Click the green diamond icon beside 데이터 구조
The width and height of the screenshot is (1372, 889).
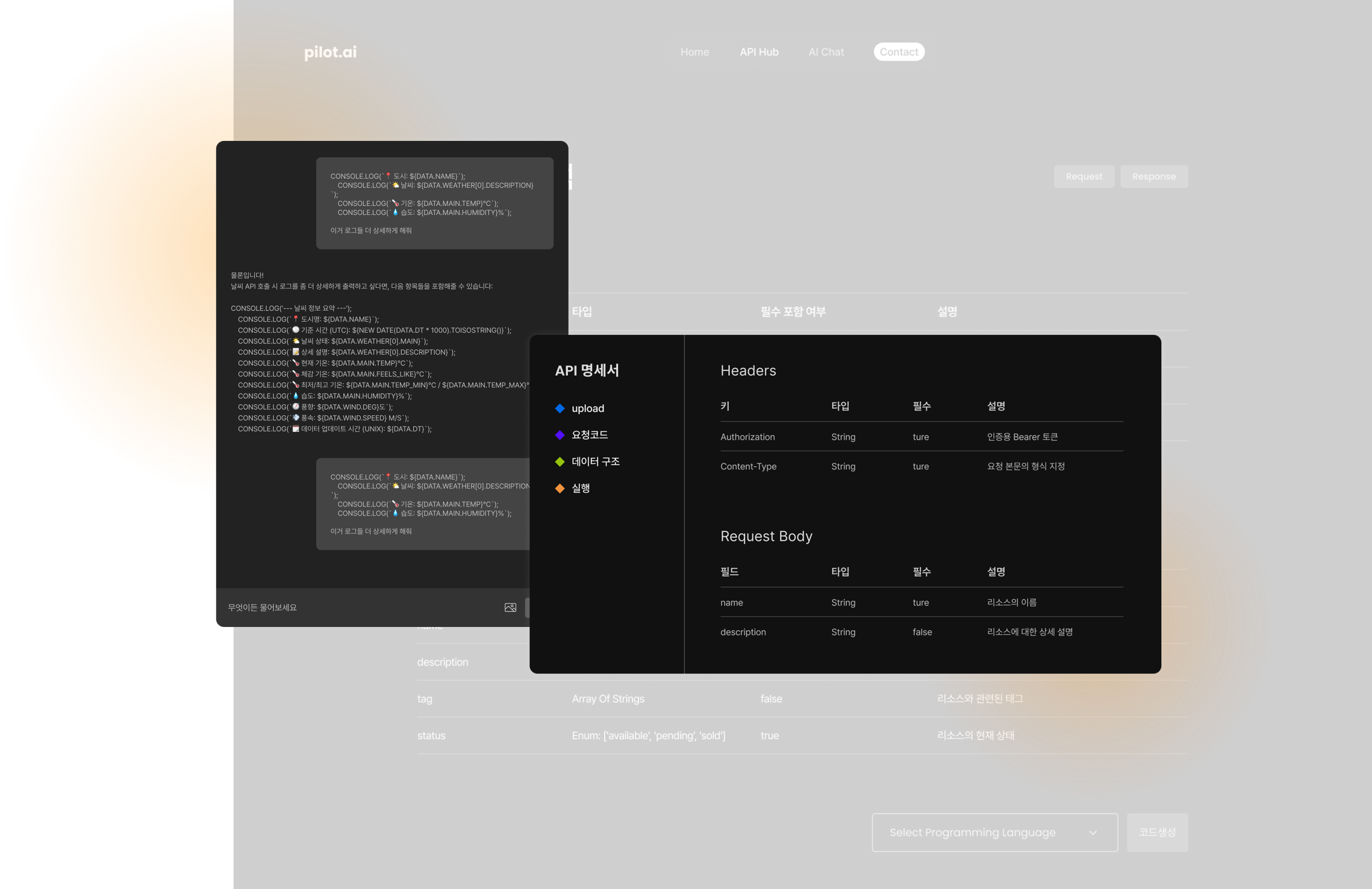pos(560,462)
